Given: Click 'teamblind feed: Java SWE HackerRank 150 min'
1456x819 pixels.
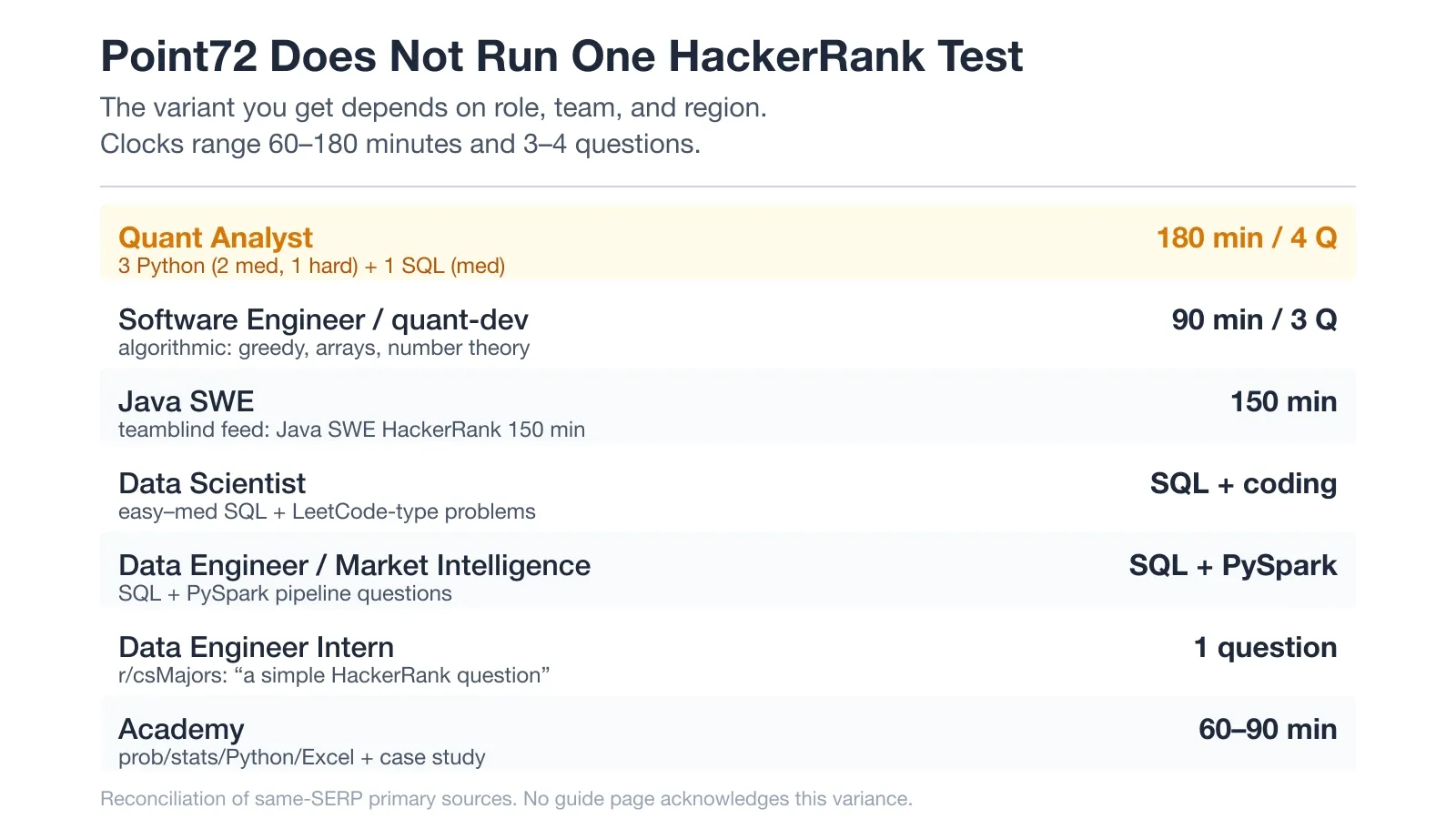Looking at the screenshot, I should pos(351,430).
